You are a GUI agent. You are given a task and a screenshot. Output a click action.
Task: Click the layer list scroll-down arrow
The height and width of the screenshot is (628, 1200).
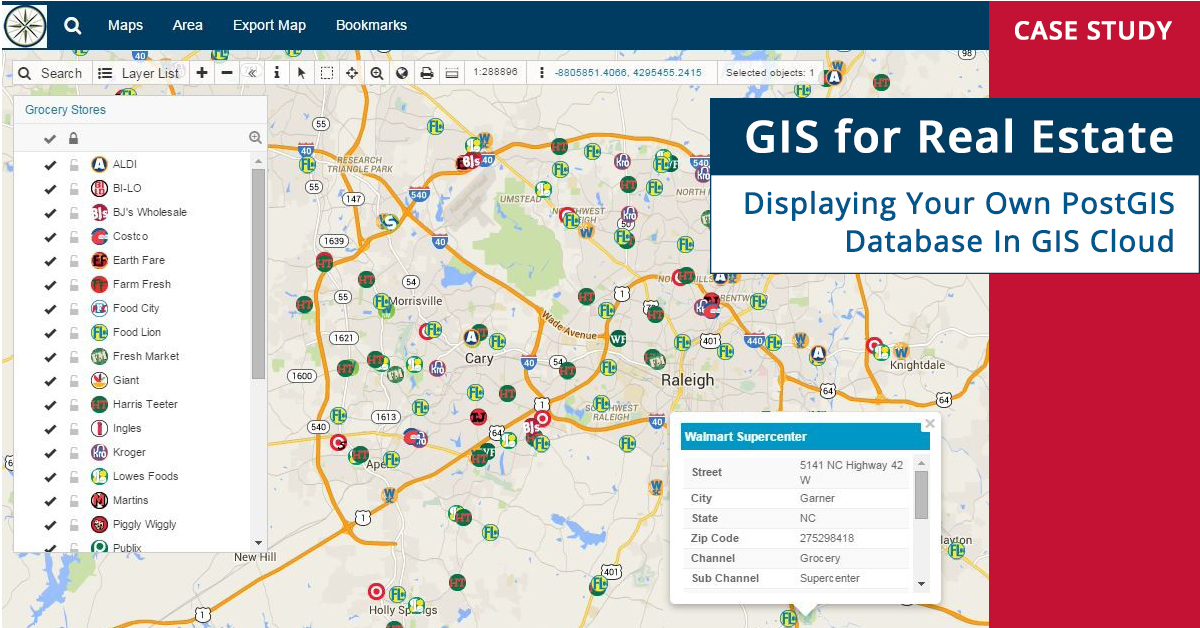click(259, 543)
